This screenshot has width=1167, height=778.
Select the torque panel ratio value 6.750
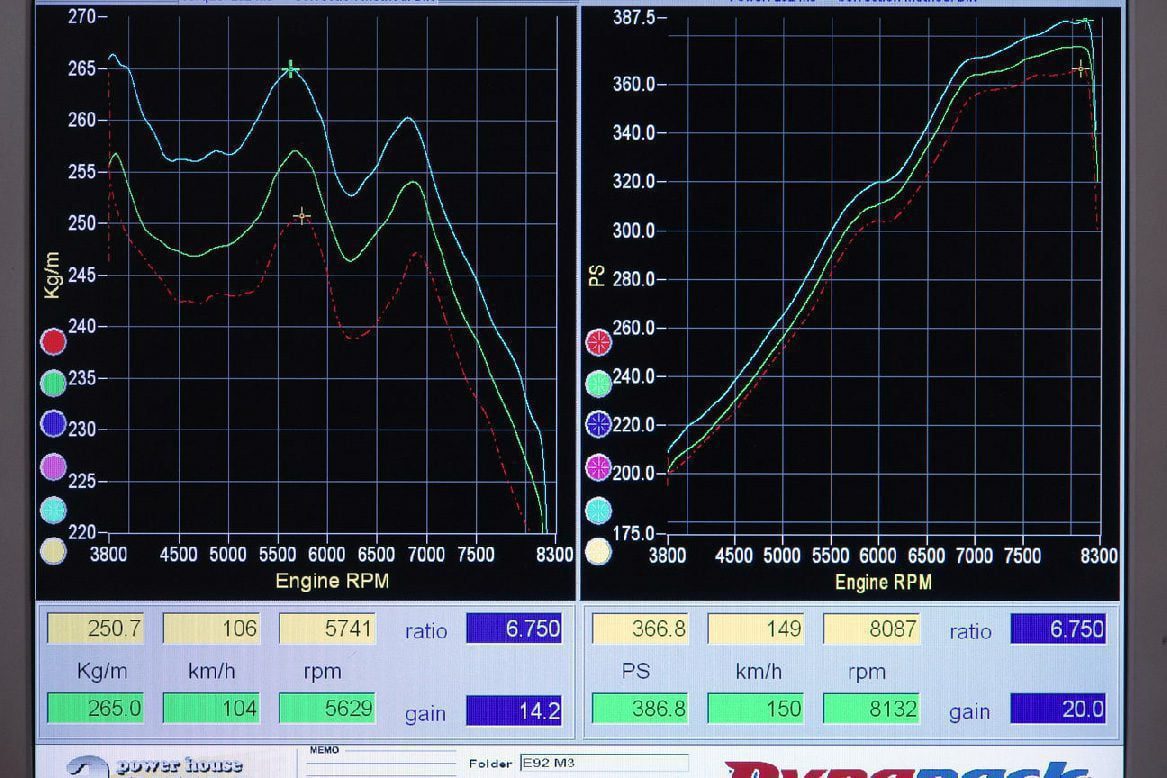click(513, 629)
